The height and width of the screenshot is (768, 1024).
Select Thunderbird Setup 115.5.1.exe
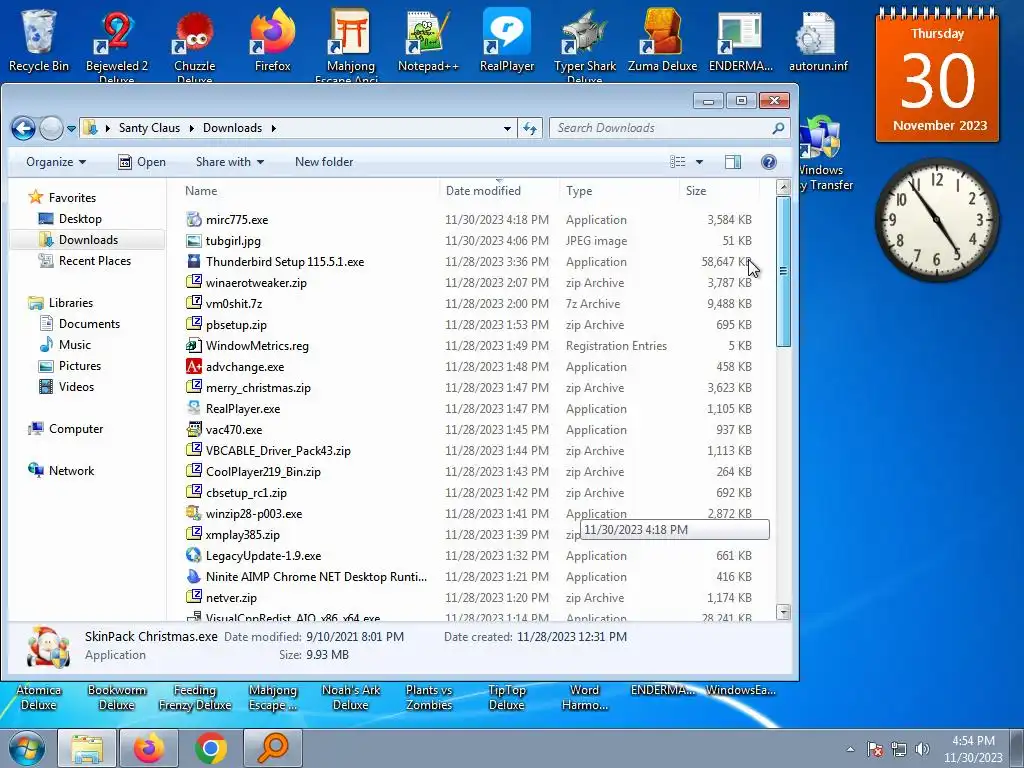[x=468, y=262]
